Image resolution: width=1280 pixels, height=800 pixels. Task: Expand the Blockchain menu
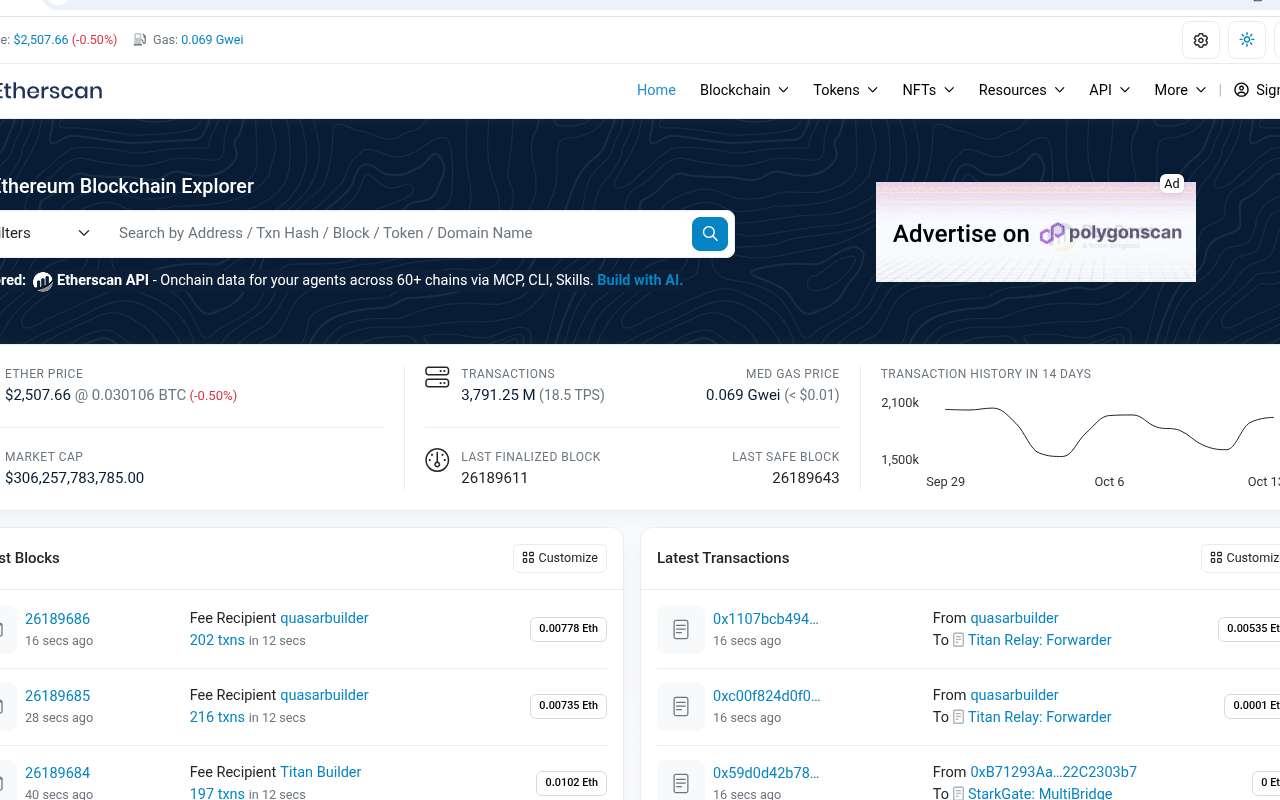[744, 90]
